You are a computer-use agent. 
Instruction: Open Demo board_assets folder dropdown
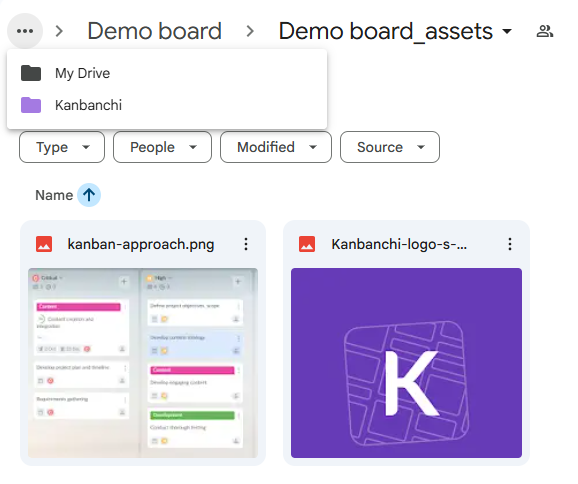[x=396, y=31]
